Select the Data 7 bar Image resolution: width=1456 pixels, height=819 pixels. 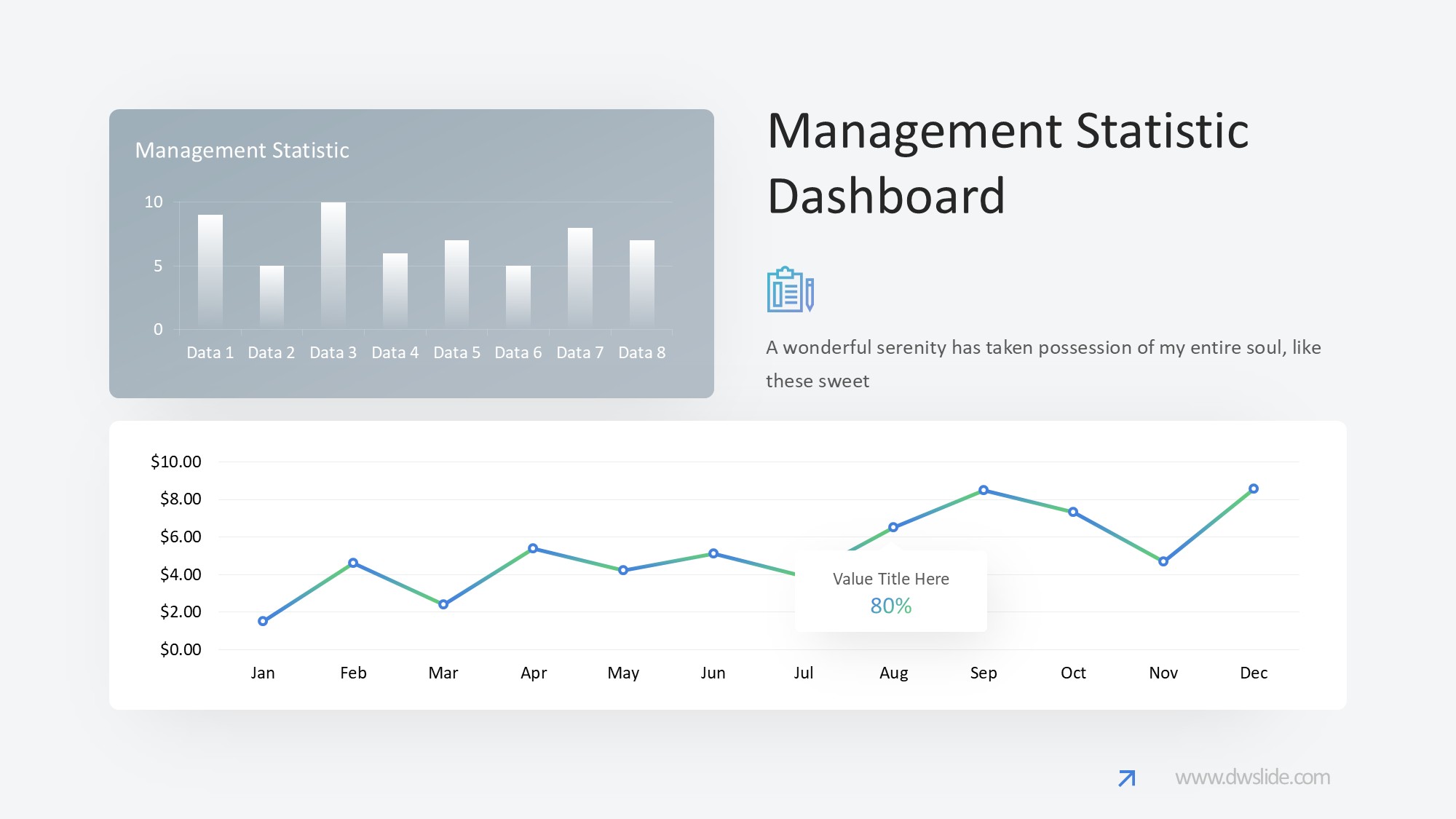(580, 277)
